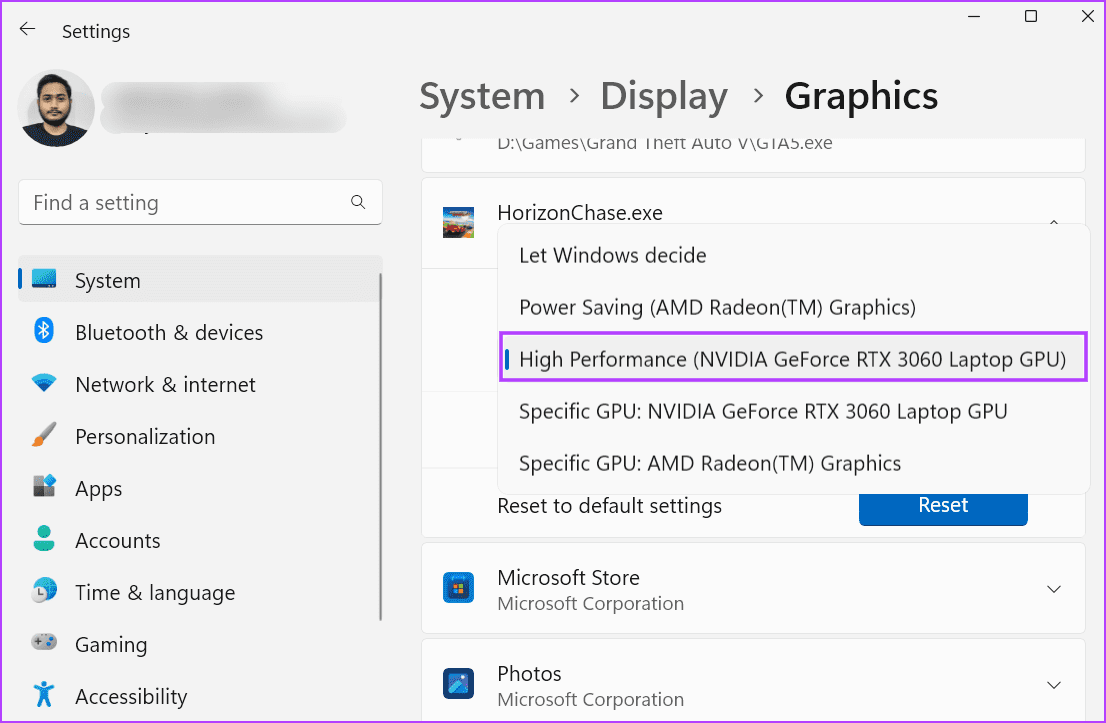The width and height of the screenshot is (1106, 723).
Task: Open Time & language settings
Action: [x=200, y=593]
